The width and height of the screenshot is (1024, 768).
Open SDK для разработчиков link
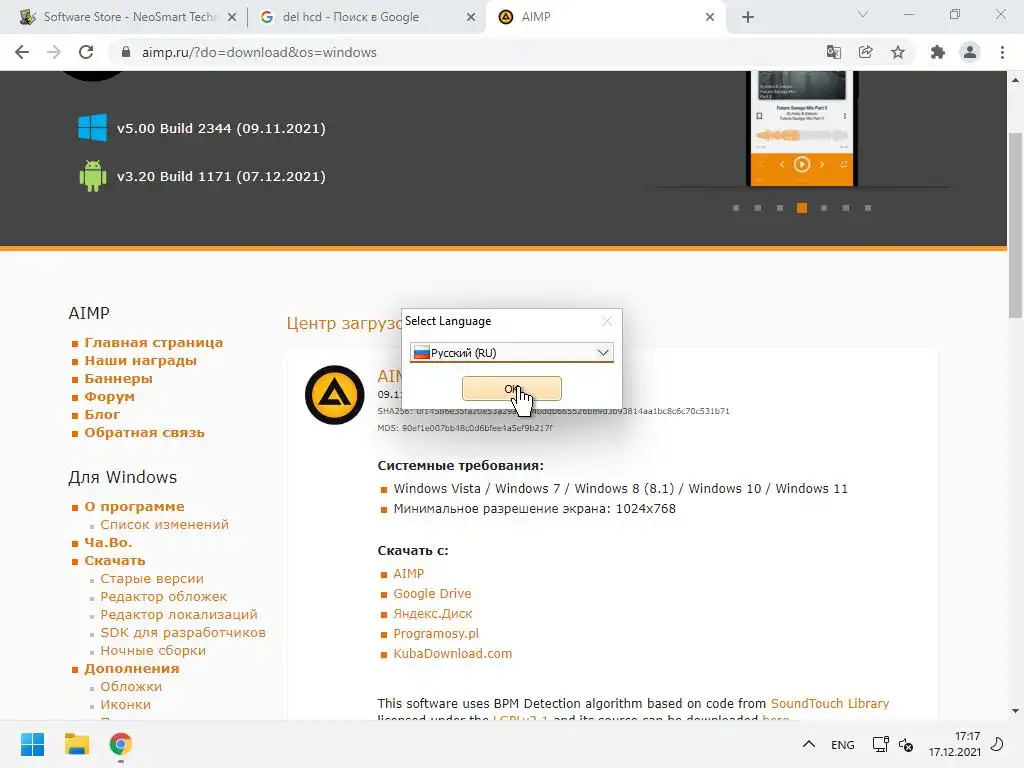[x=183, y=633]
